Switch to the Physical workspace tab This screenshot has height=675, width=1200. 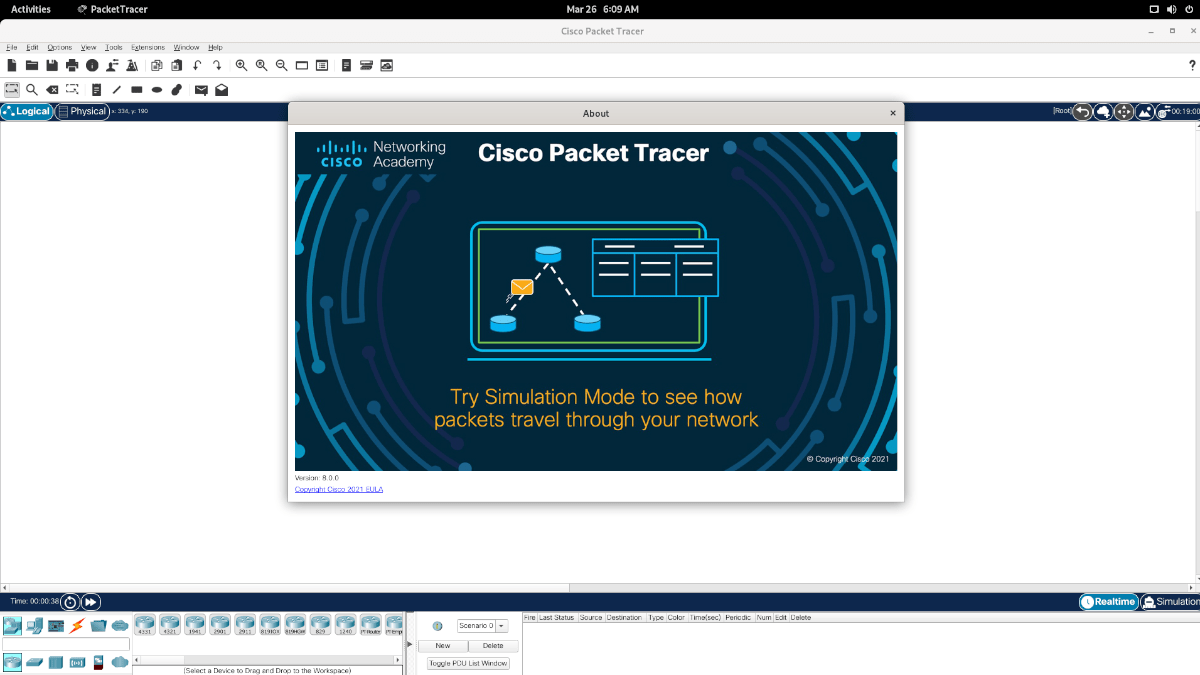82,111
